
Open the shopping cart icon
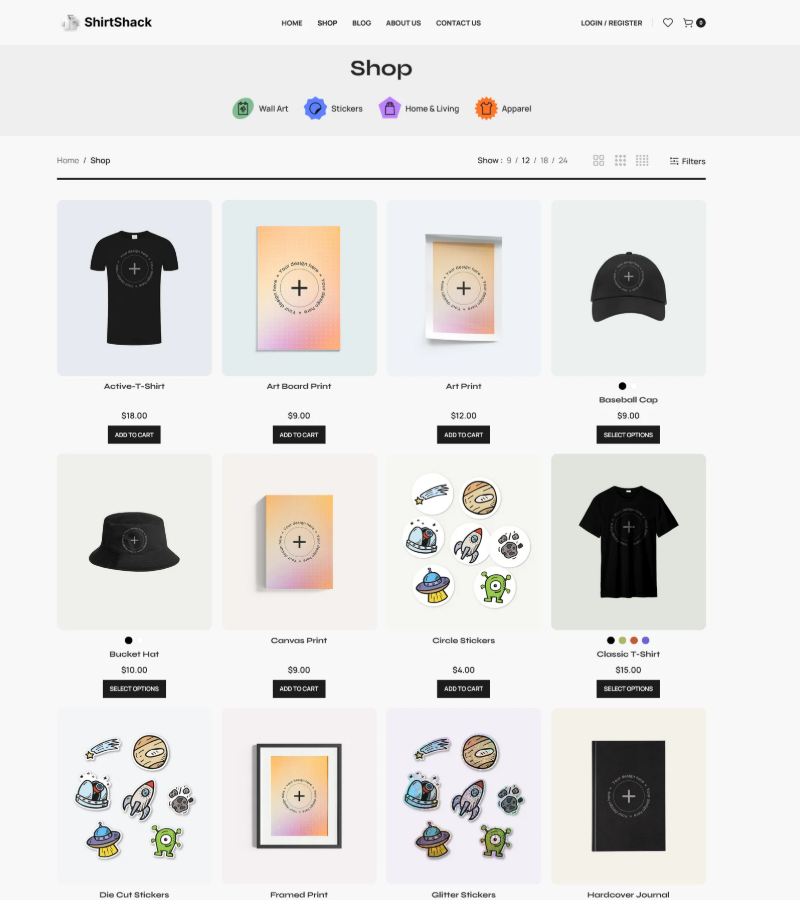[688, 23]
